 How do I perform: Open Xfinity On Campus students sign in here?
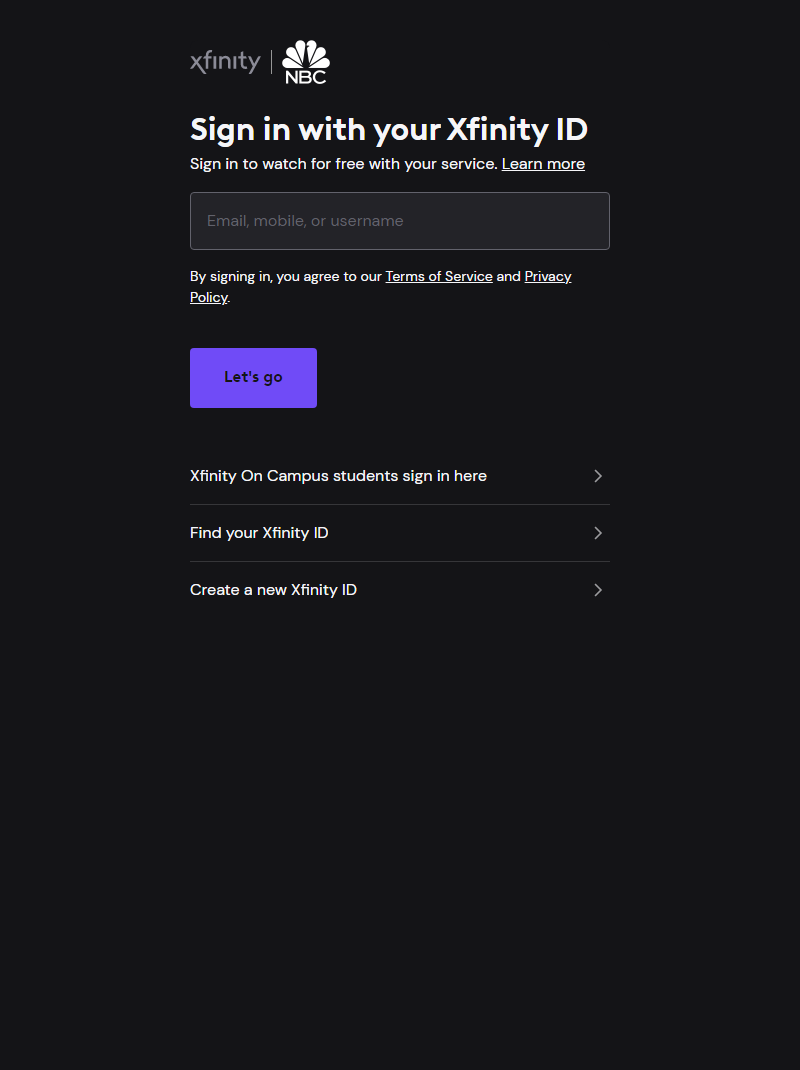click(x=338, y=476)
